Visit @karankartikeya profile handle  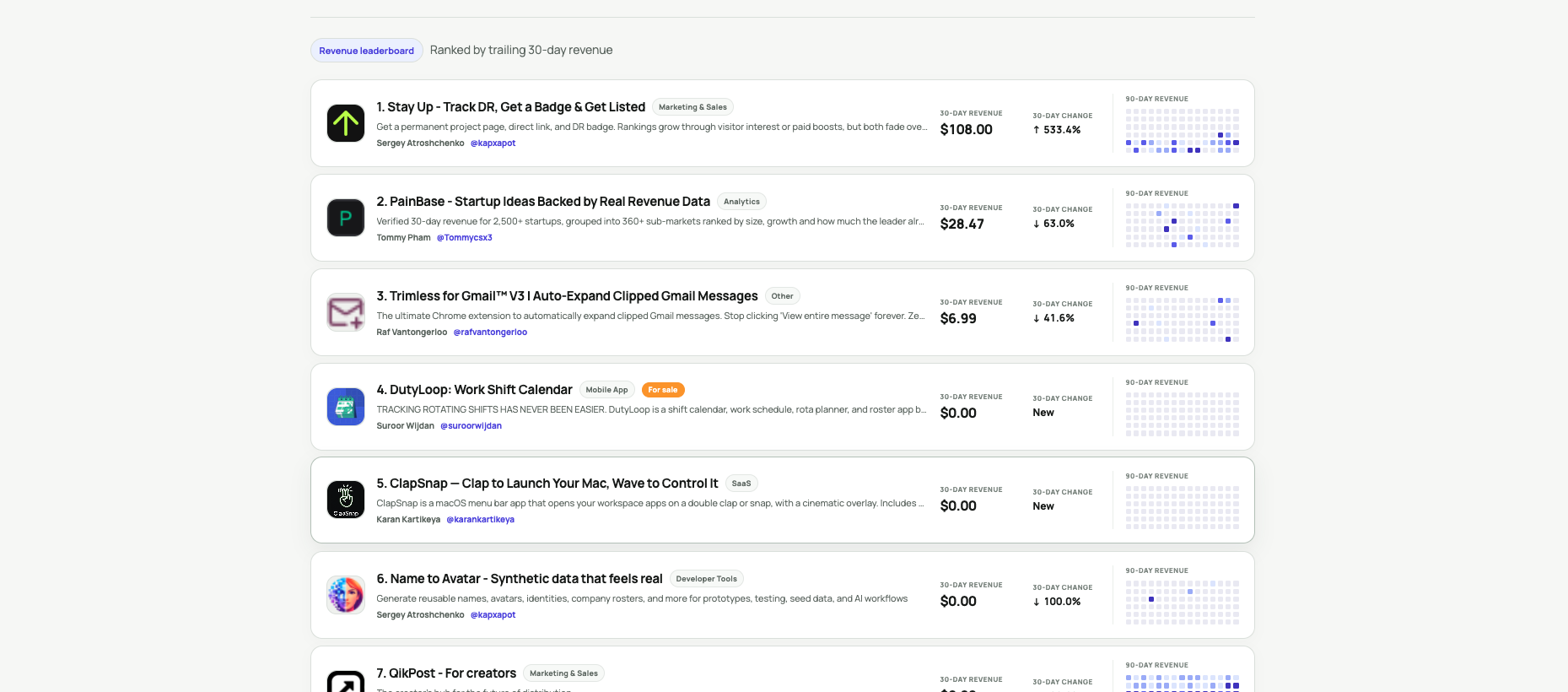click(480, 520)
